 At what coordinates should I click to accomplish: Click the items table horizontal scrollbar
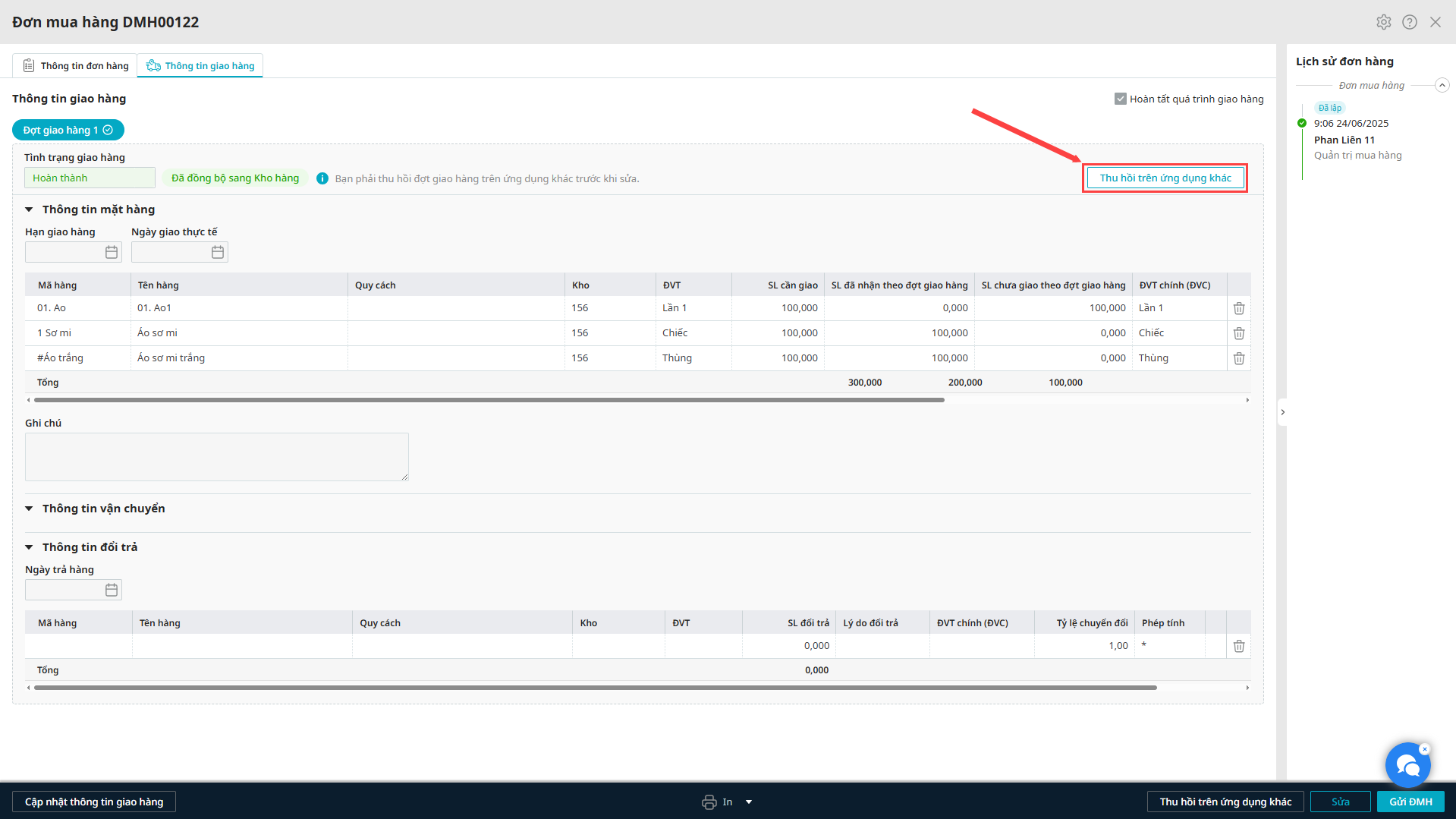(x=489, y=400)
